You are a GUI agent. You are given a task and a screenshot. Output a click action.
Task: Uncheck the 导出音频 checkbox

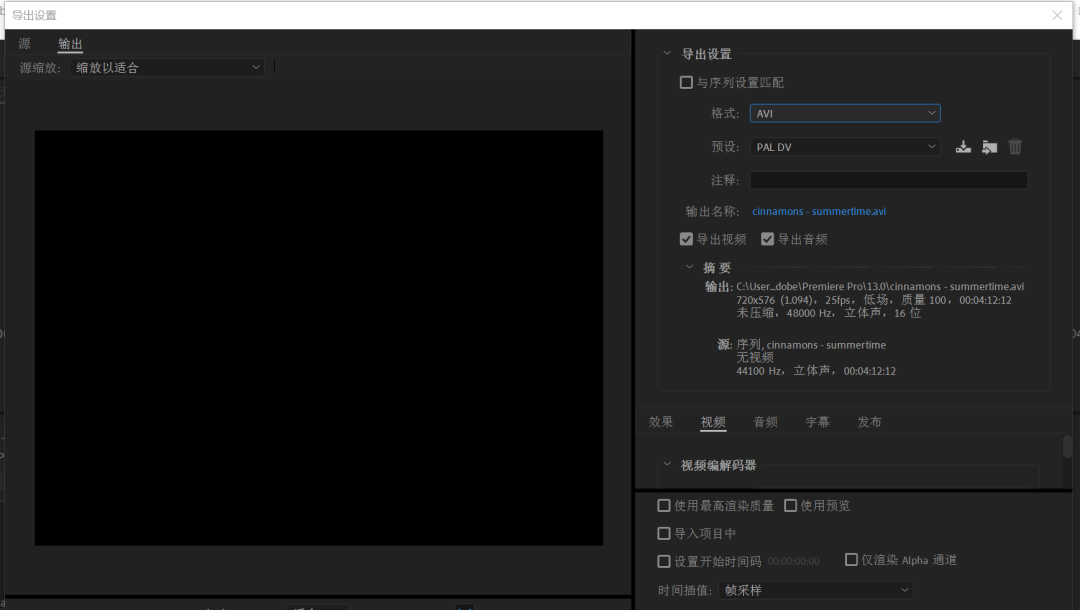tap(768, 239)
